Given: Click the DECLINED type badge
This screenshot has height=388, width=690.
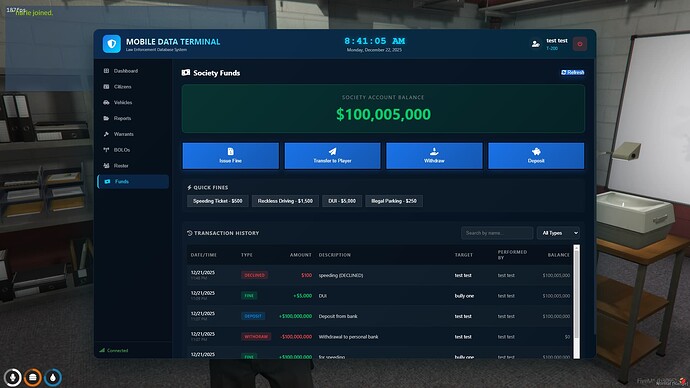Looking at the screenshot, I should coord(254,275).
